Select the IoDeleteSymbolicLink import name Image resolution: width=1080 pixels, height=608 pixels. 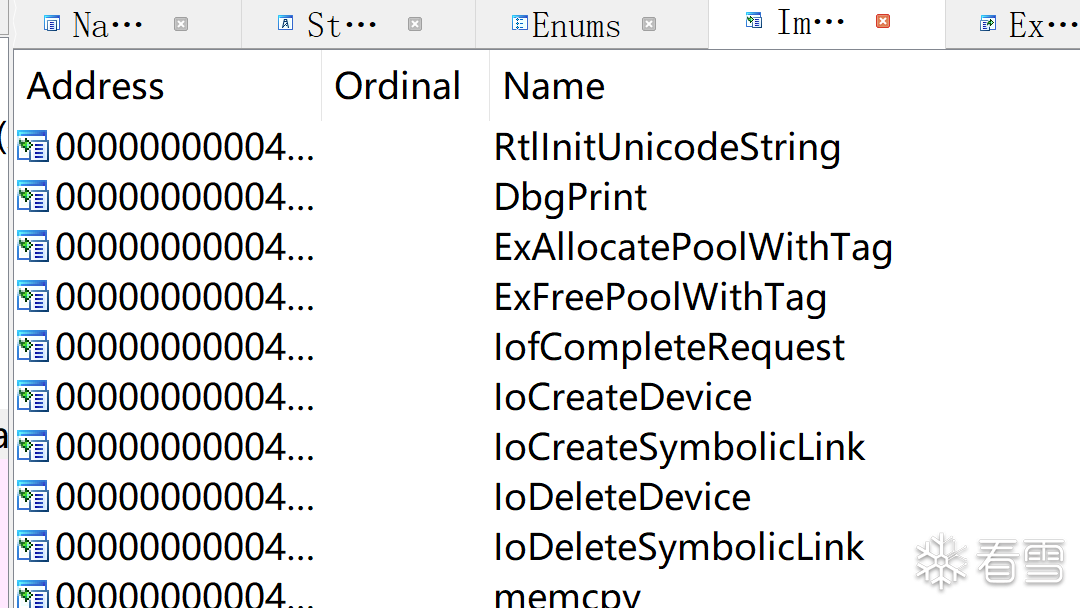coord(679,547)
